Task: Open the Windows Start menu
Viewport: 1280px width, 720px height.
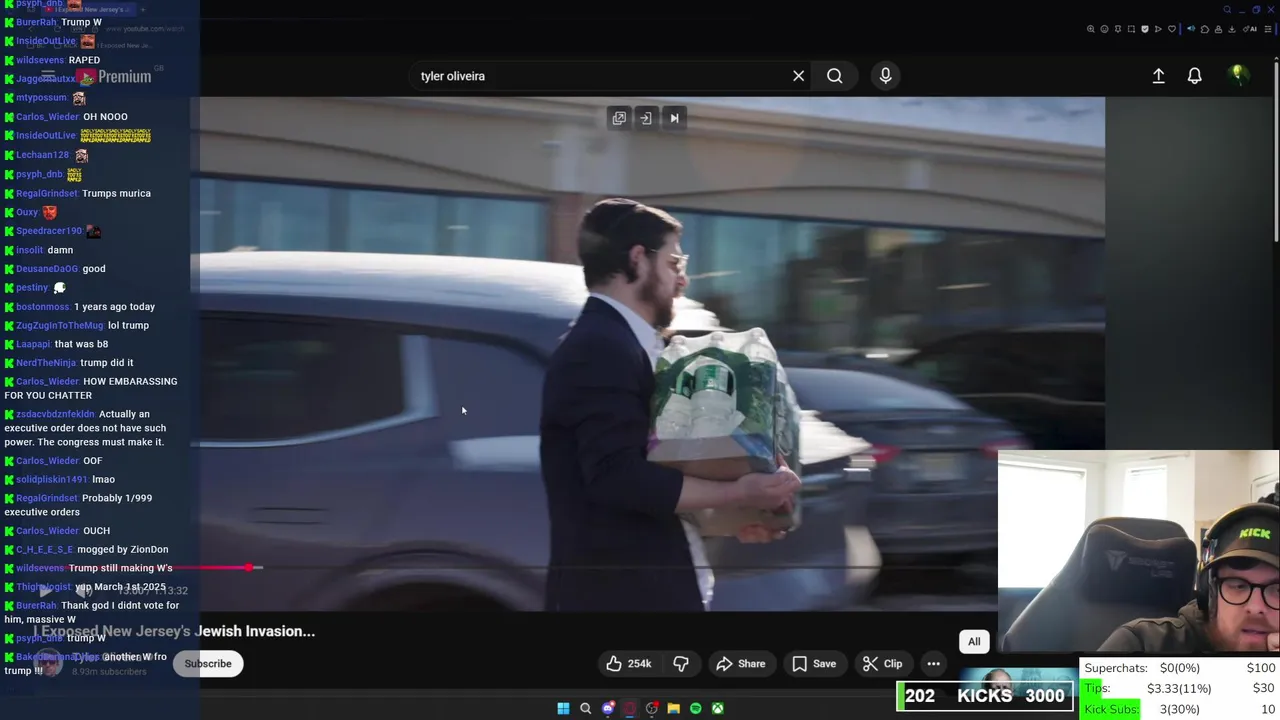Action: pyautogui.click(x=563, y=709)
